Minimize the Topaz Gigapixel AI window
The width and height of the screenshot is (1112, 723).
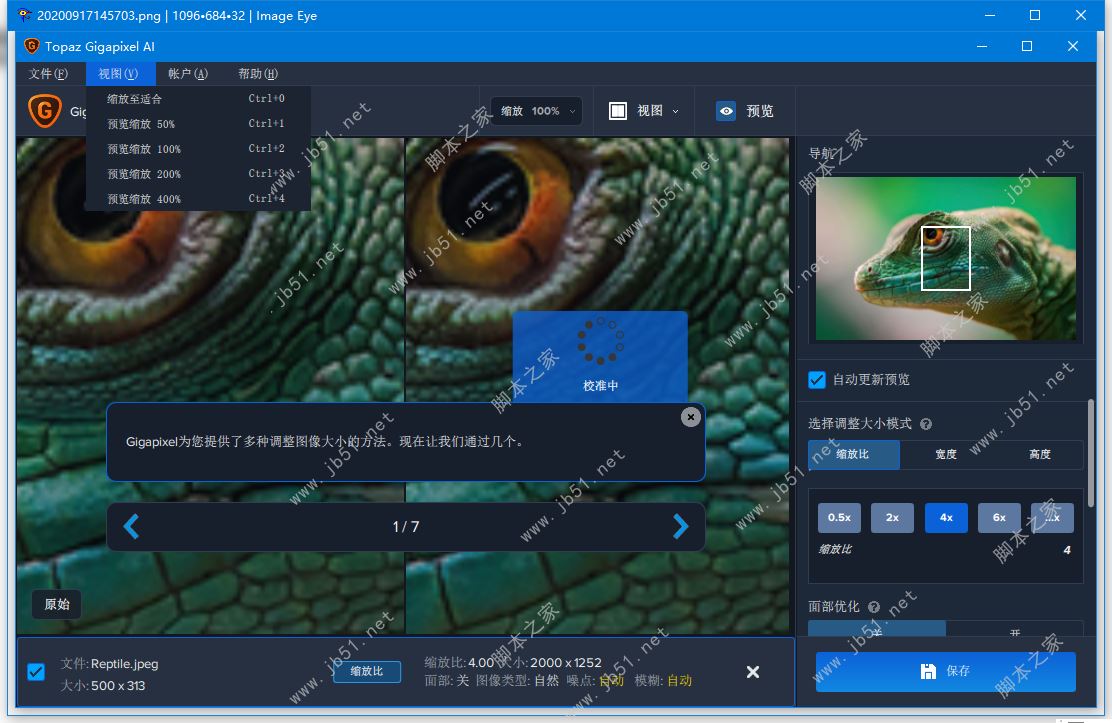click(x=982, y=46)
